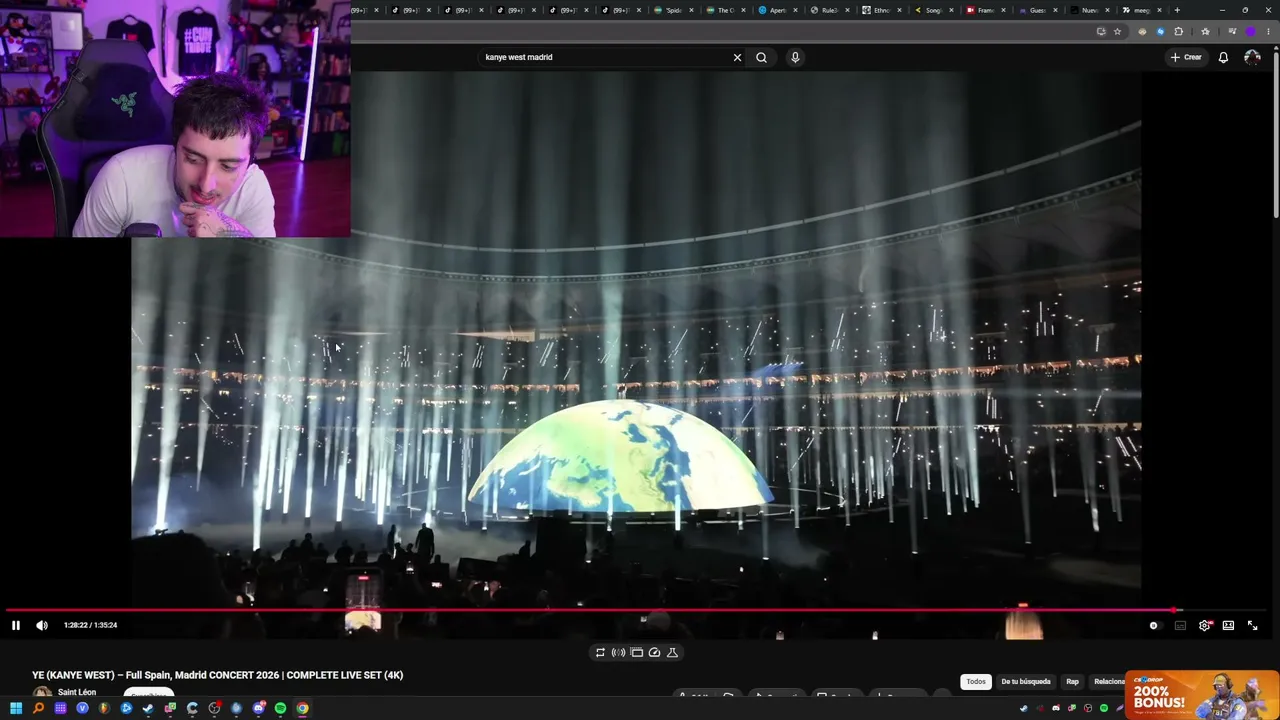Start voice search with the microphone
This screenshot has width=1280, height=720.
coord(795,57)
